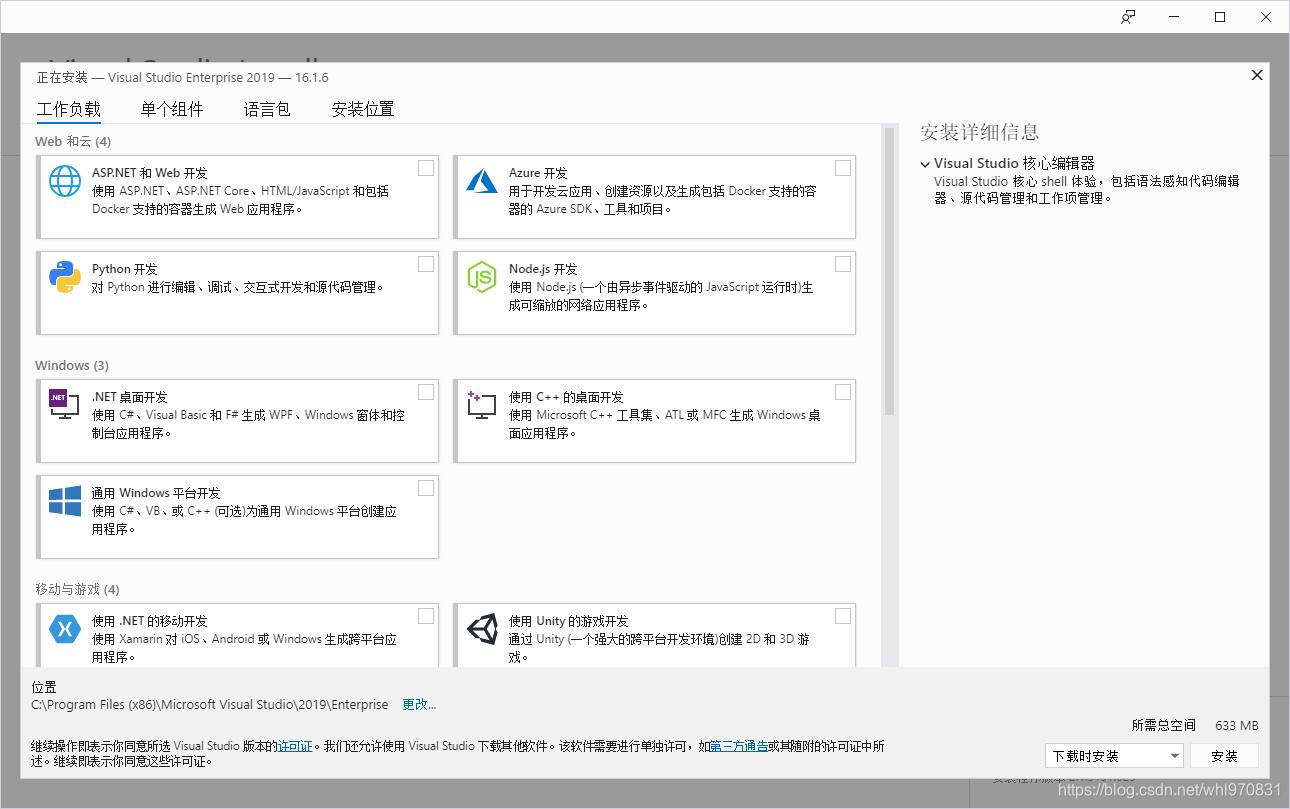Click the 安装详细信息 panel heading
This screenshot has width=1290, height=809.
980,132
